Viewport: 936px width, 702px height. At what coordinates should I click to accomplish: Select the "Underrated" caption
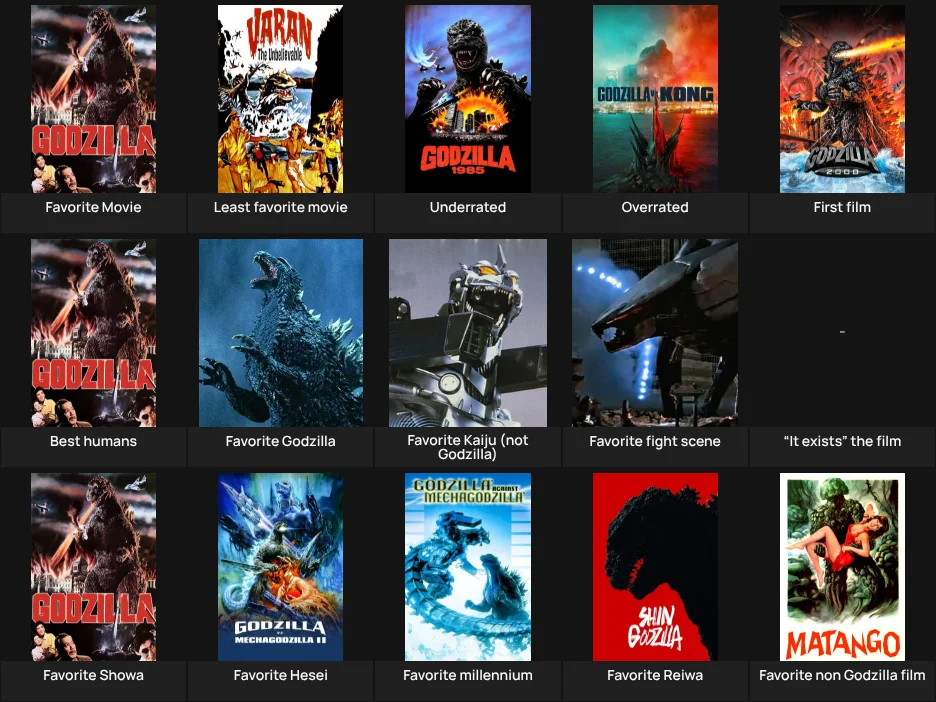pyautogui.click(x=468, y=207)
